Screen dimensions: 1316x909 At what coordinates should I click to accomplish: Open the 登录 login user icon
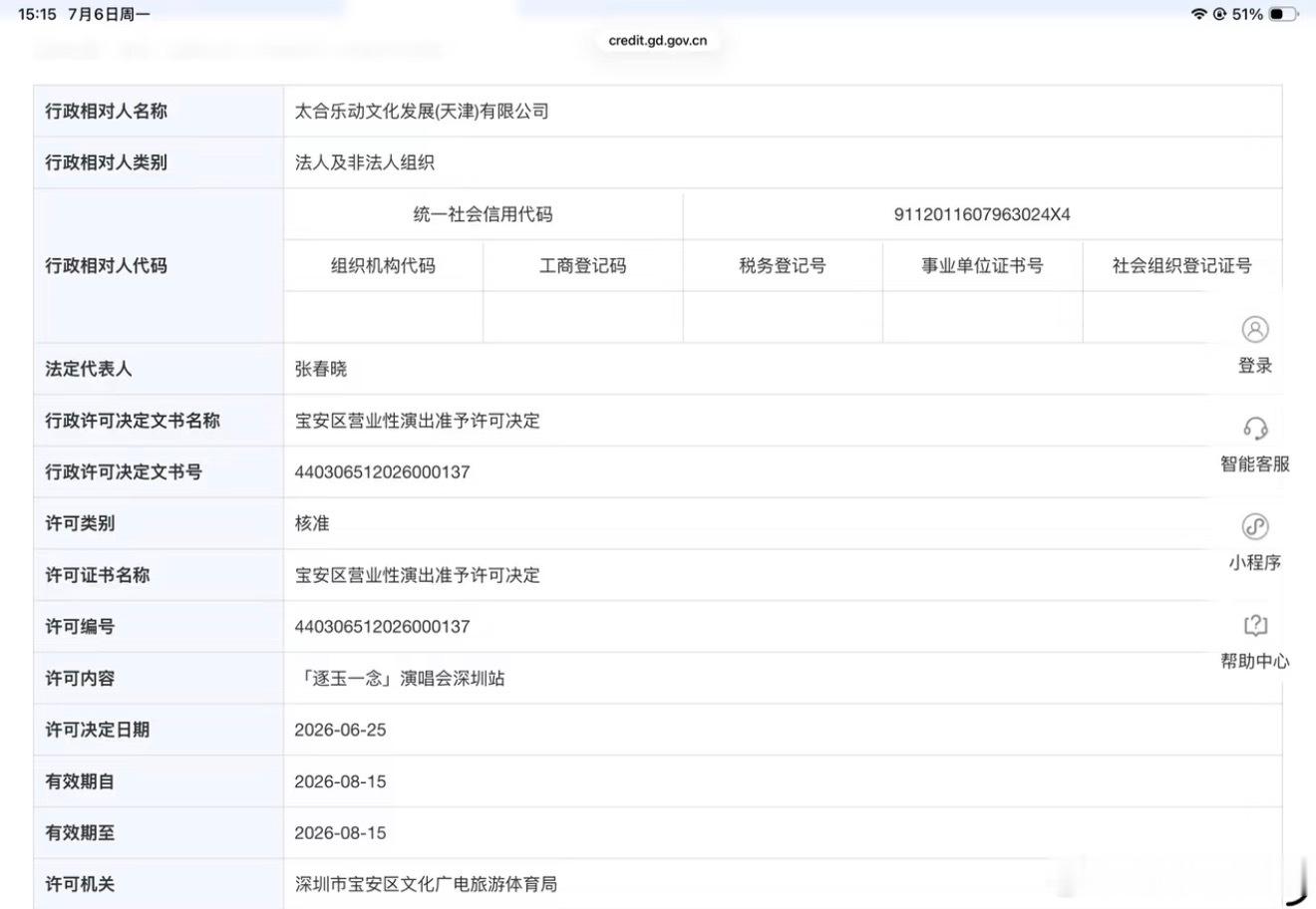1255,329
